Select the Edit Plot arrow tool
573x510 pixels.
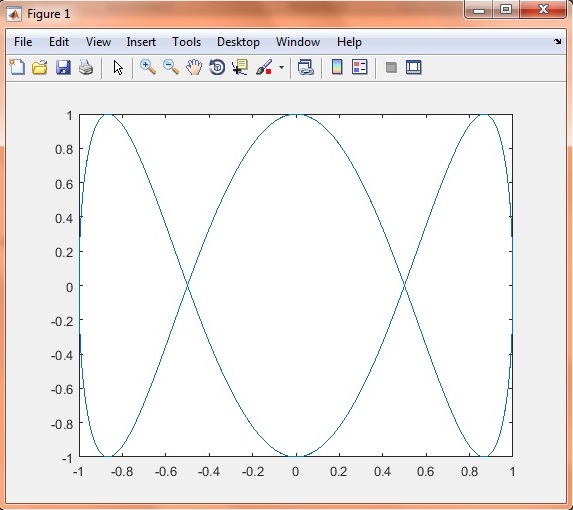[x=118, y=68]
